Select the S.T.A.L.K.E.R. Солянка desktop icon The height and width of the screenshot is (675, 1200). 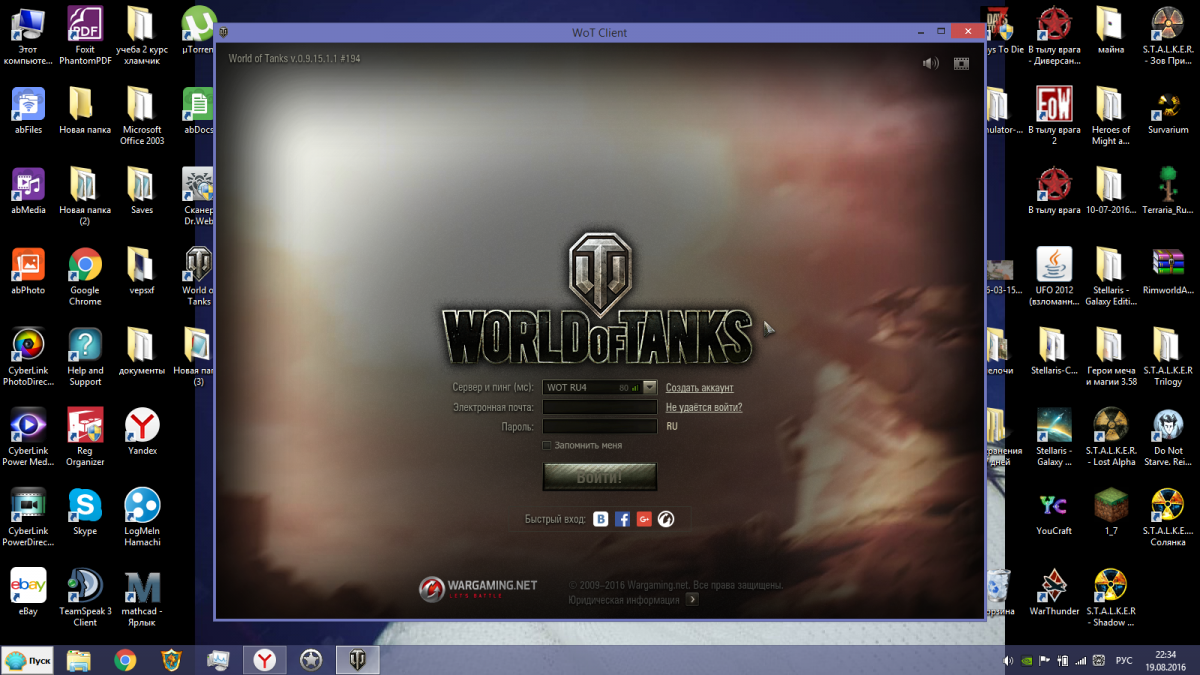point(1168,516)
